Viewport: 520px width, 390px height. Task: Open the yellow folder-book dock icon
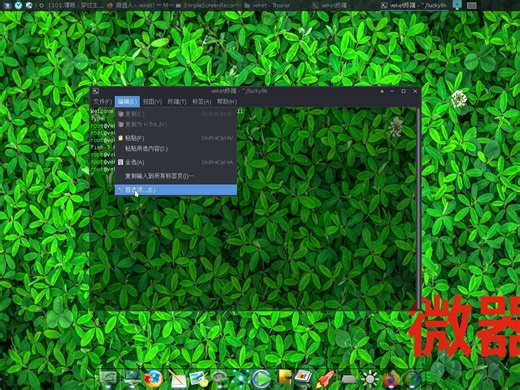(284, 378)
